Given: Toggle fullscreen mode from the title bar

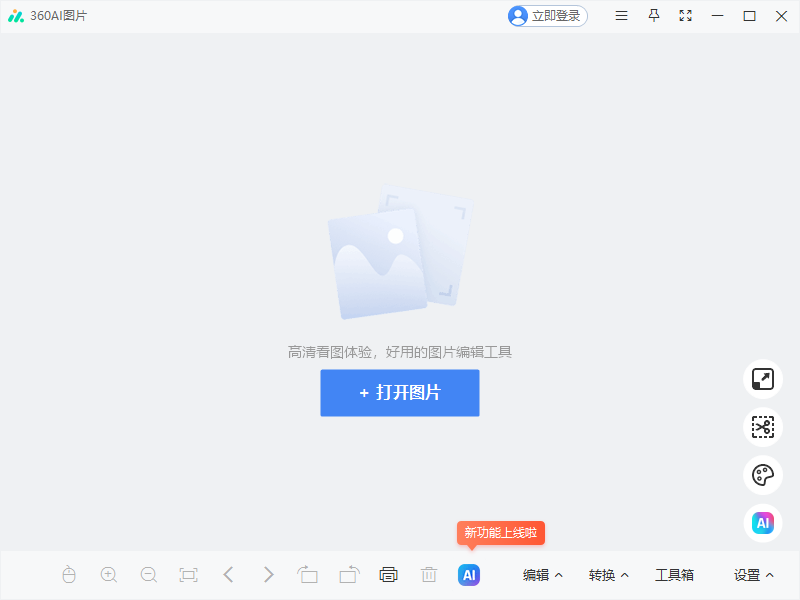Looking at the screenshot, I should tap(685, 16).
